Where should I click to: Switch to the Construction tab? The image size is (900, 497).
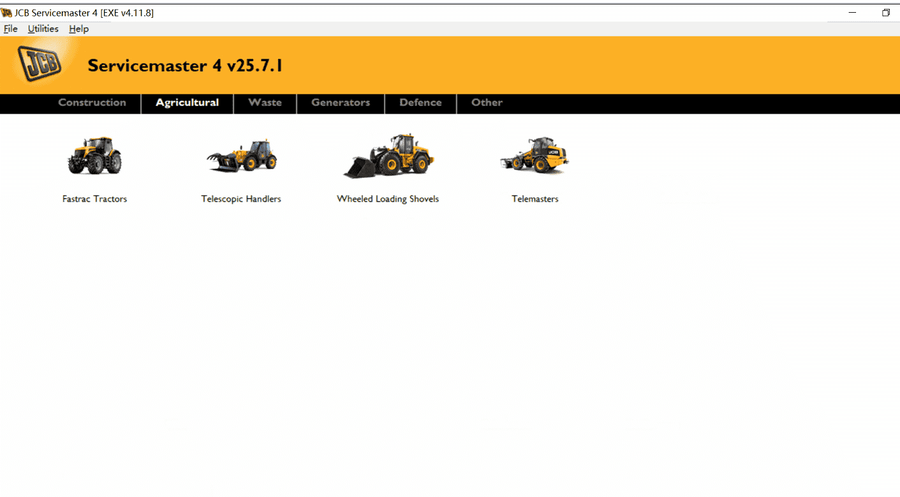pos(92,103)
